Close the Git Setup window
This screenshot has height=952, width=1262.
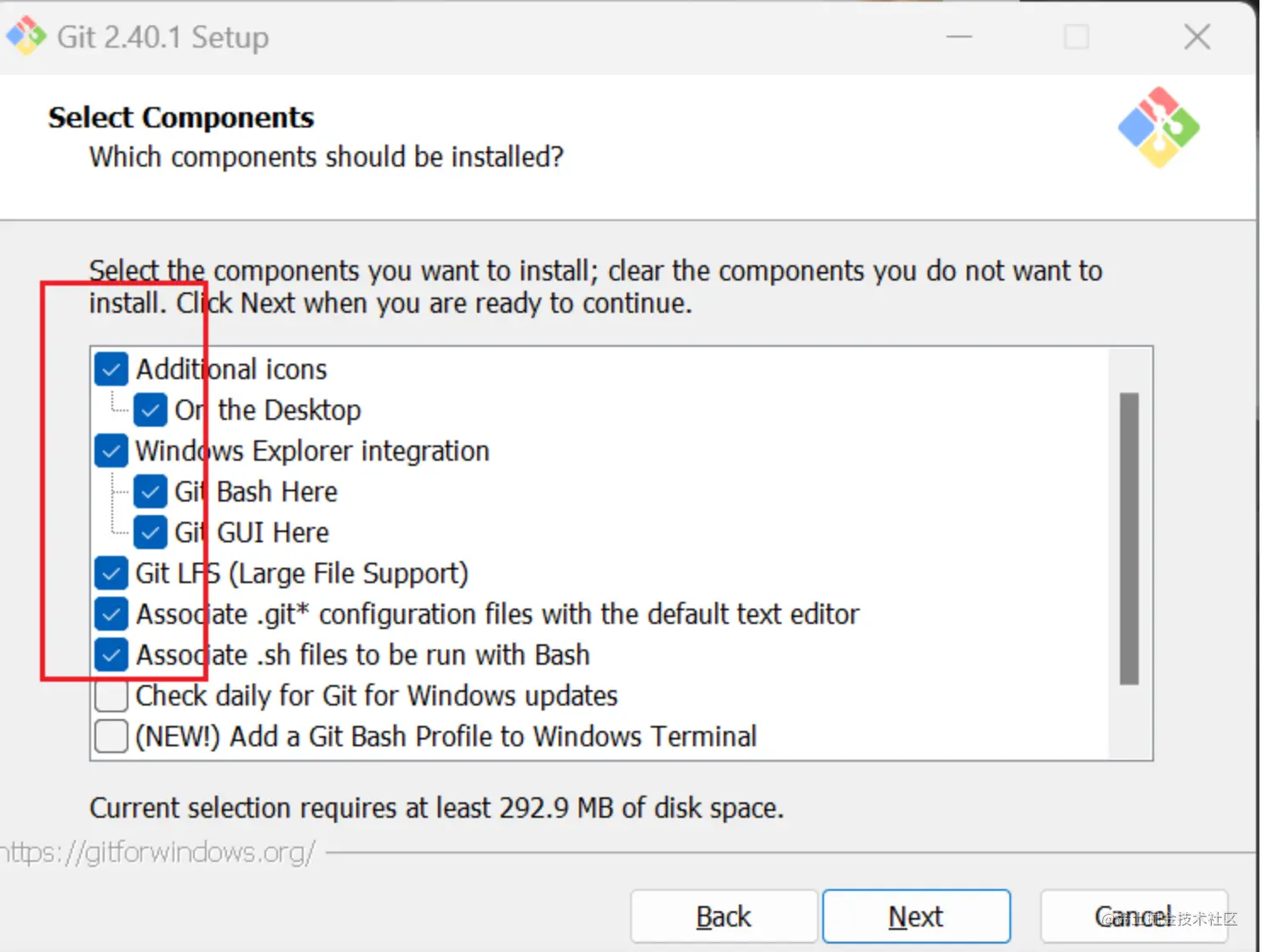point(1197,37)
